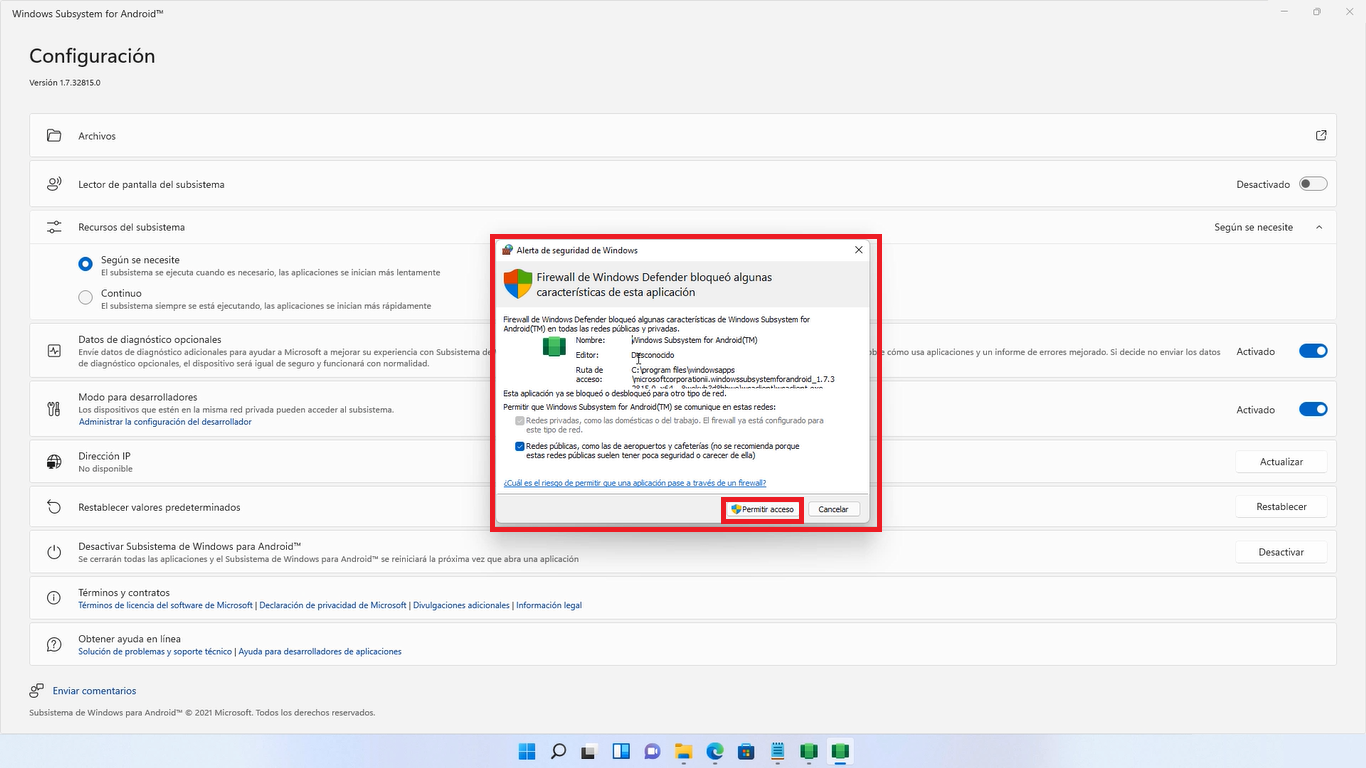Click the power icon beside Desactivar Subsistema
Viewport: 1366px width, 768px height.
coord(54,552)
